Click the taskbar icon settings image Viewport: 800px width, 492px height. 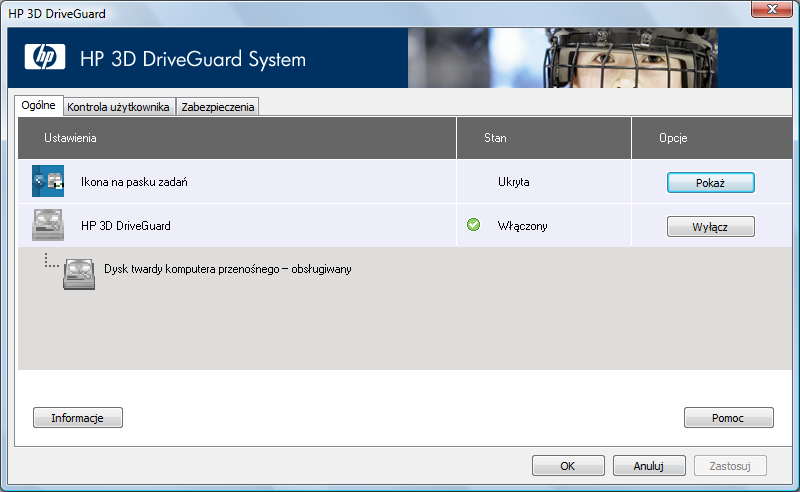48,181
